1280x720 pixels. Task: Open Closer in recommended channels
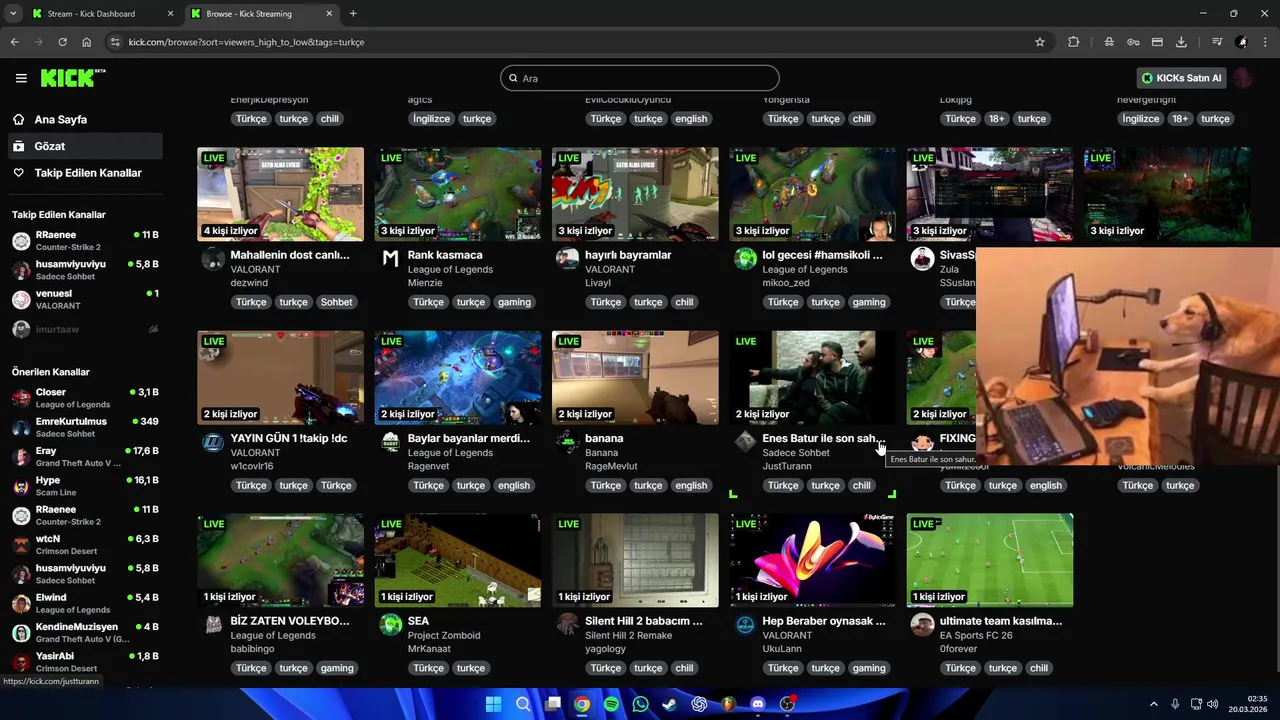[x=85, y=398]
